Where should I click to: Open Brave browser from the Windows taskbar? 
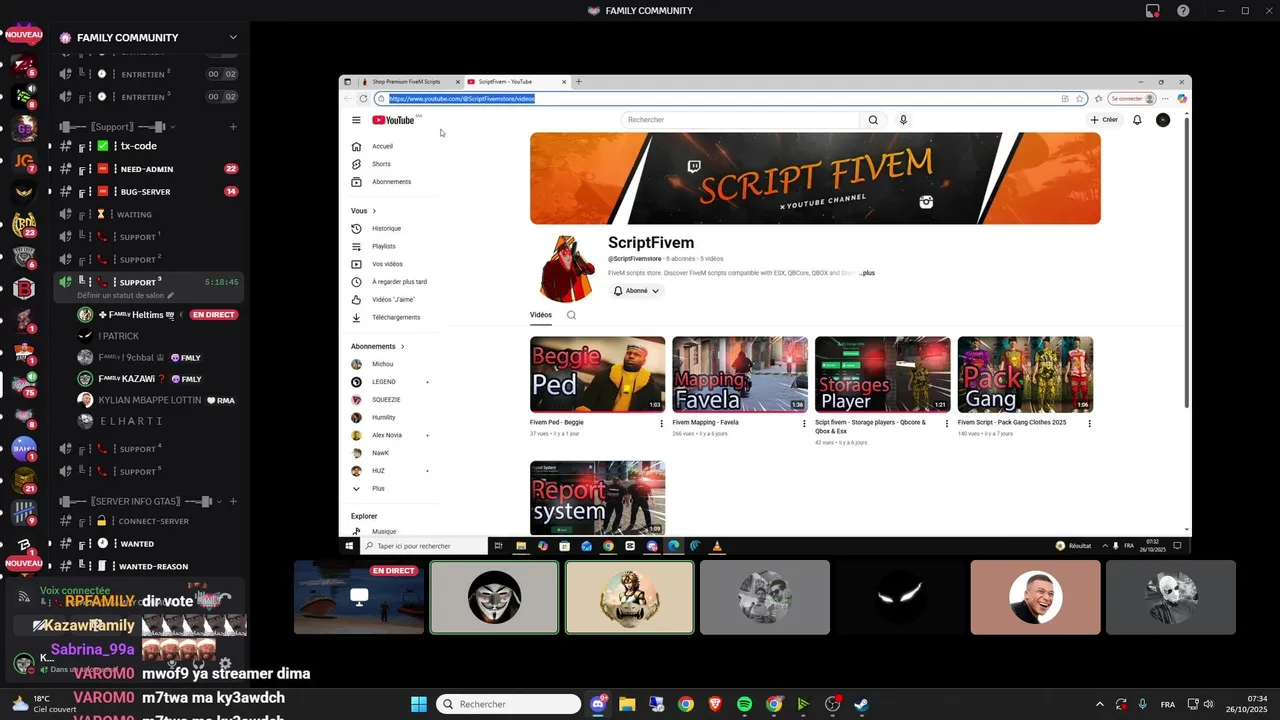point(715,704)
